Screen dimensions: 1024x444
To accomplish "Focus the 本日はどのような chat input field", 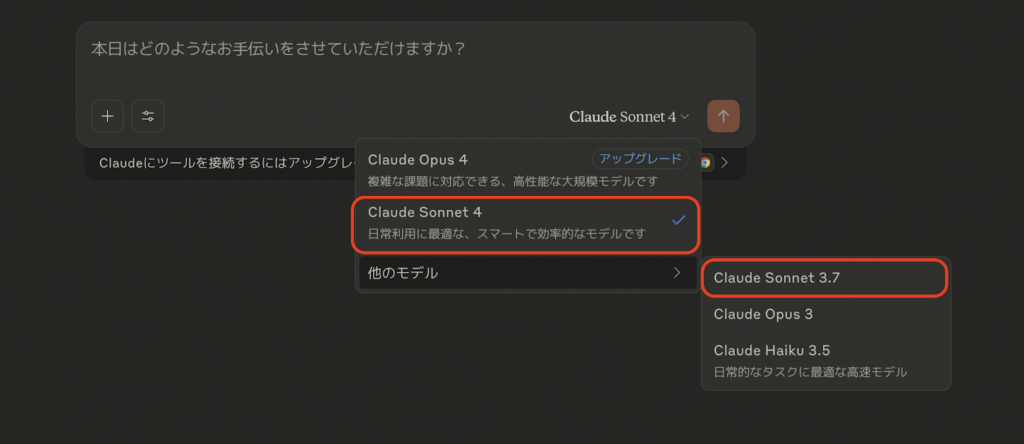I will [415, 62].
